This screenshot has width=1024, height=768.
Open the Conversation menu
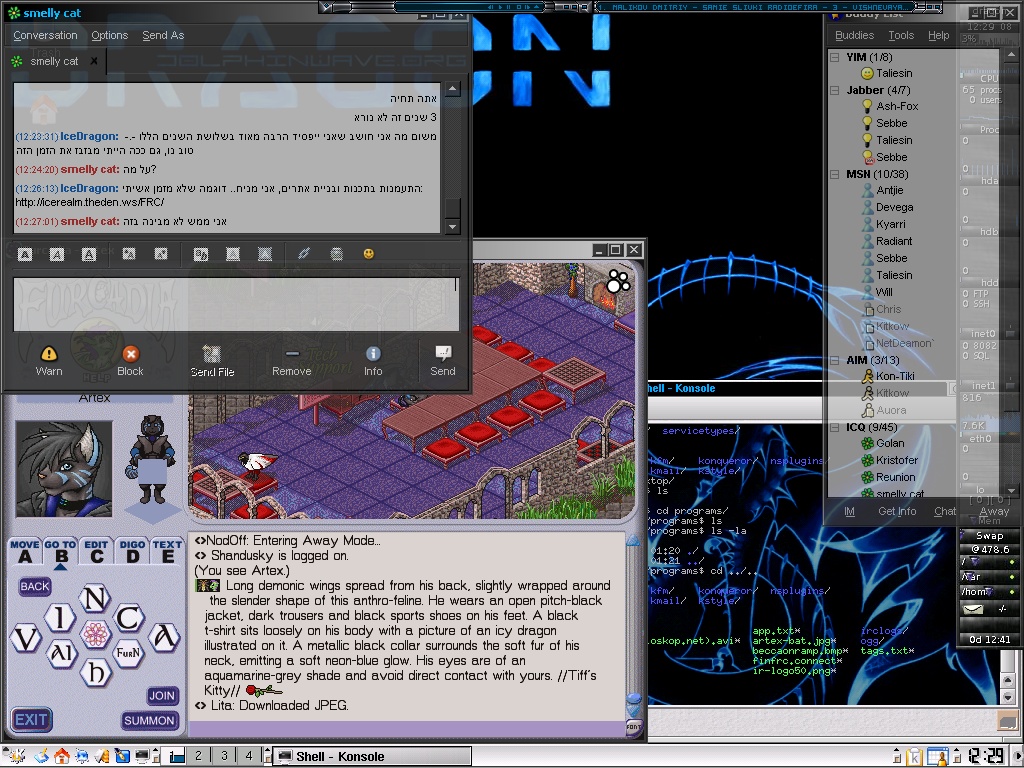pos(45,35)
